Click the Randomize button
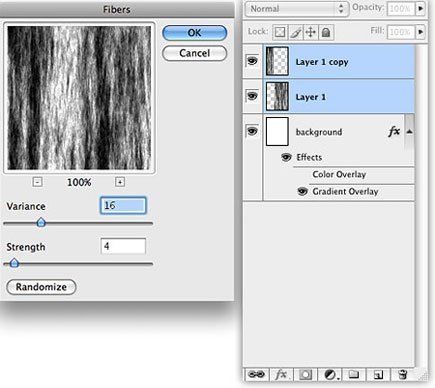 point(41,287)
